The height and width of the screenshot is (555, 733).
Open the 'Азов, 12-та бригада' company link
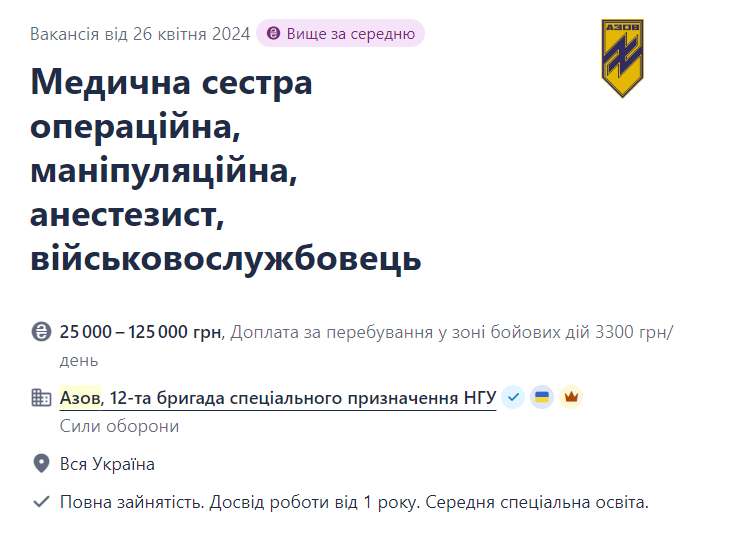point(278,398)
